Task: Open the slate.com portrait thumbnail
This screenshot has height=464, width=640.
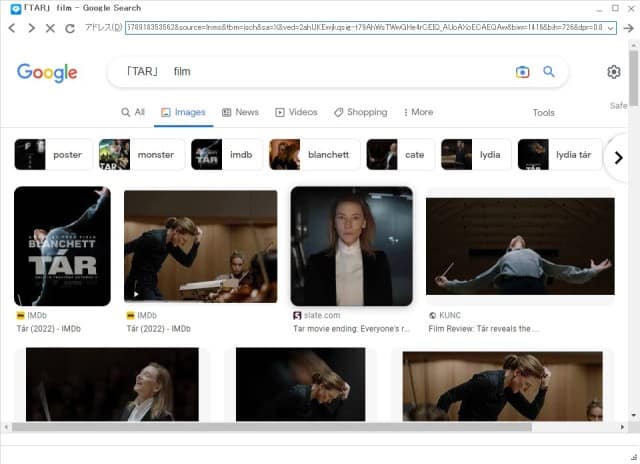Action: pos(351,246)
